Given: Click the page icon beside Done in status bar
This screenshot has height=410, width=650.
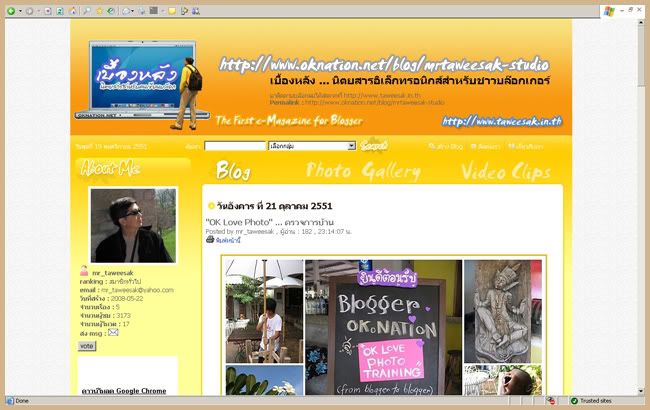Looking at the screenshot, I should [x=10, y=401].
